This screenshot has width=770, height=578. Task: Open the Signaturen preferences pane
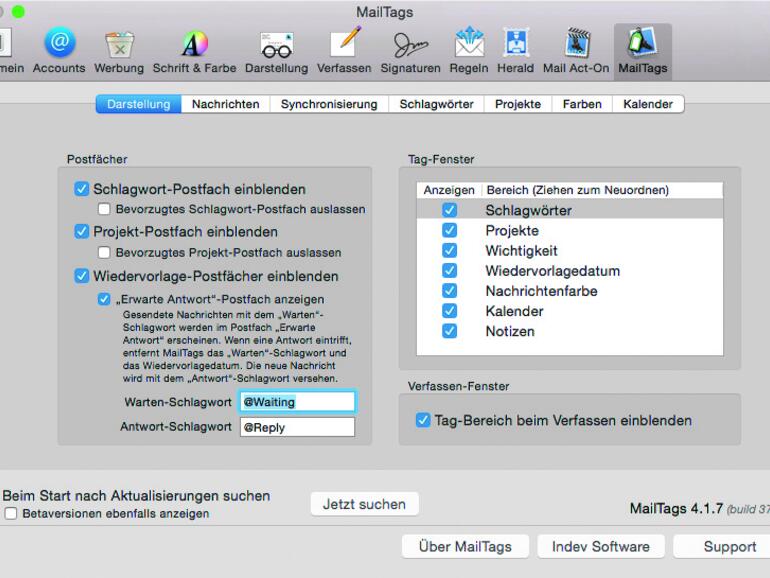click(411, 52)
